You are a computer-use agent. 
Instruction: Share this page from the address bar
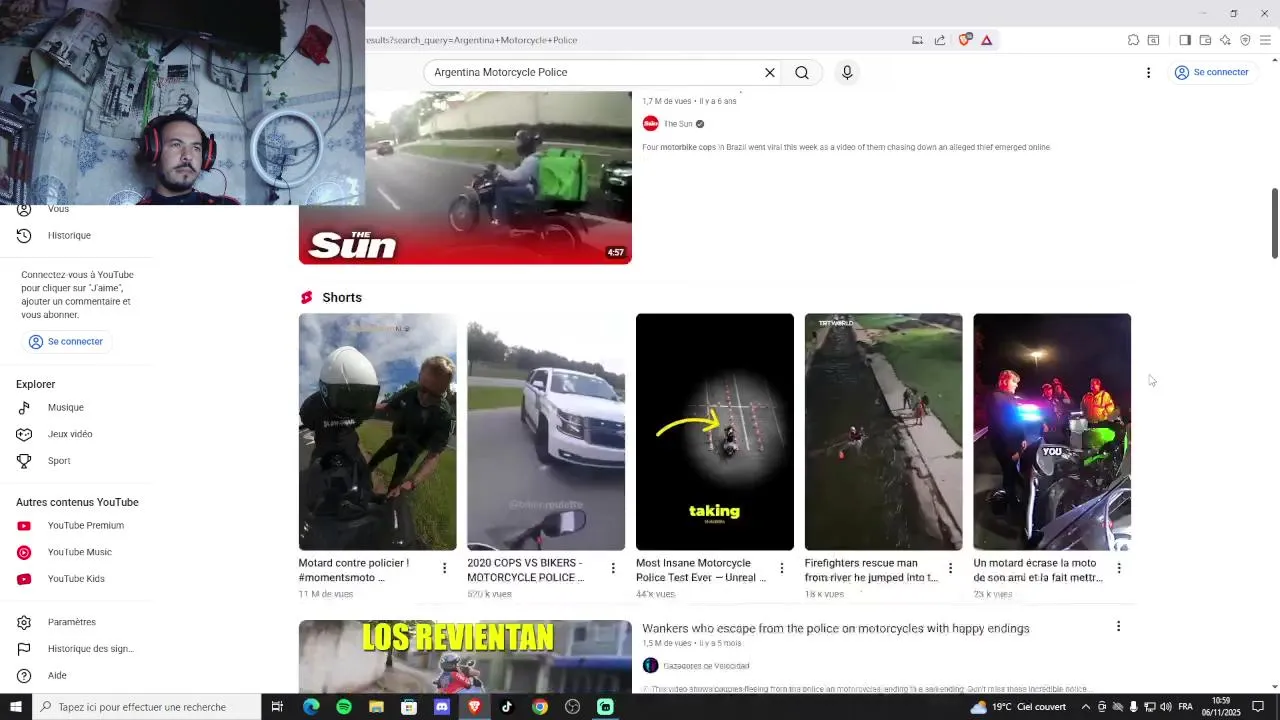[x=940, y=40]
